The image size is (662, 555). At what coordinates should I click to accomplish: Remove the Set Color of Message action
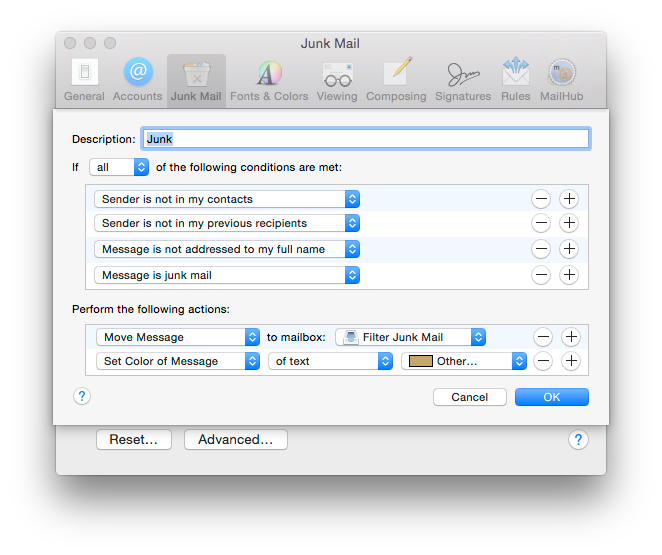pyautogui.click(x=543, y=361)
